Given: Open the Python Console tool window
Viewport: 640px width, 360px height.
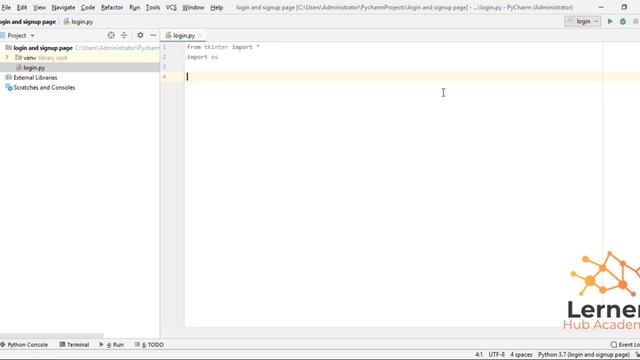Looking at the screenshot, I should tap(24, 344).
